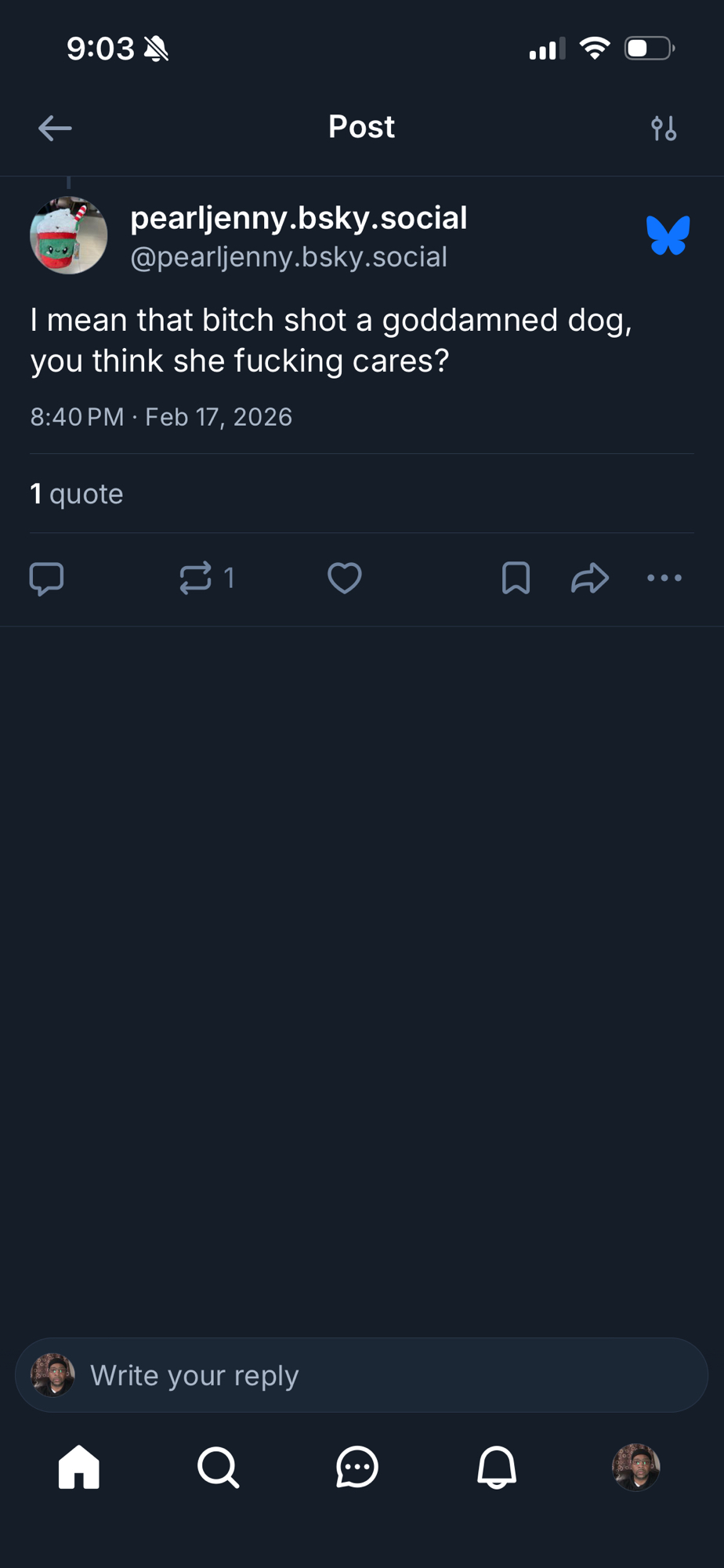Tap the reply speech bubble icon
The image size is (724, 1568).
tap(46, 579)
